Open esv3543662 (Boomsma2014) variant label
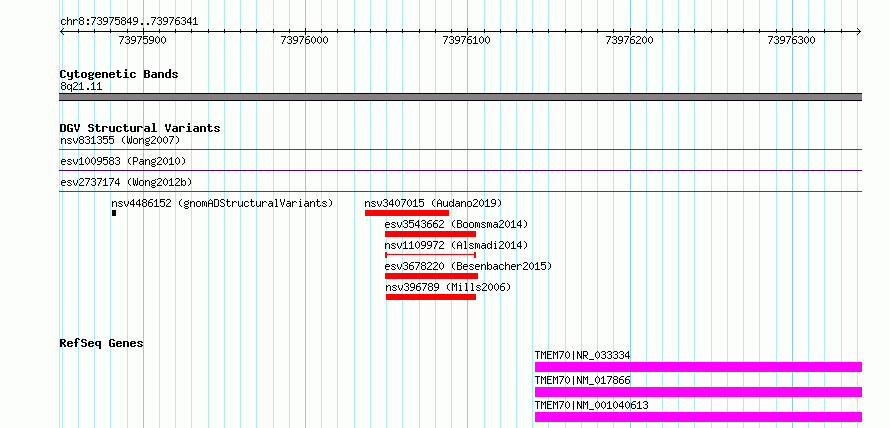This screenshot has height=428, width=890. point(456,224)
